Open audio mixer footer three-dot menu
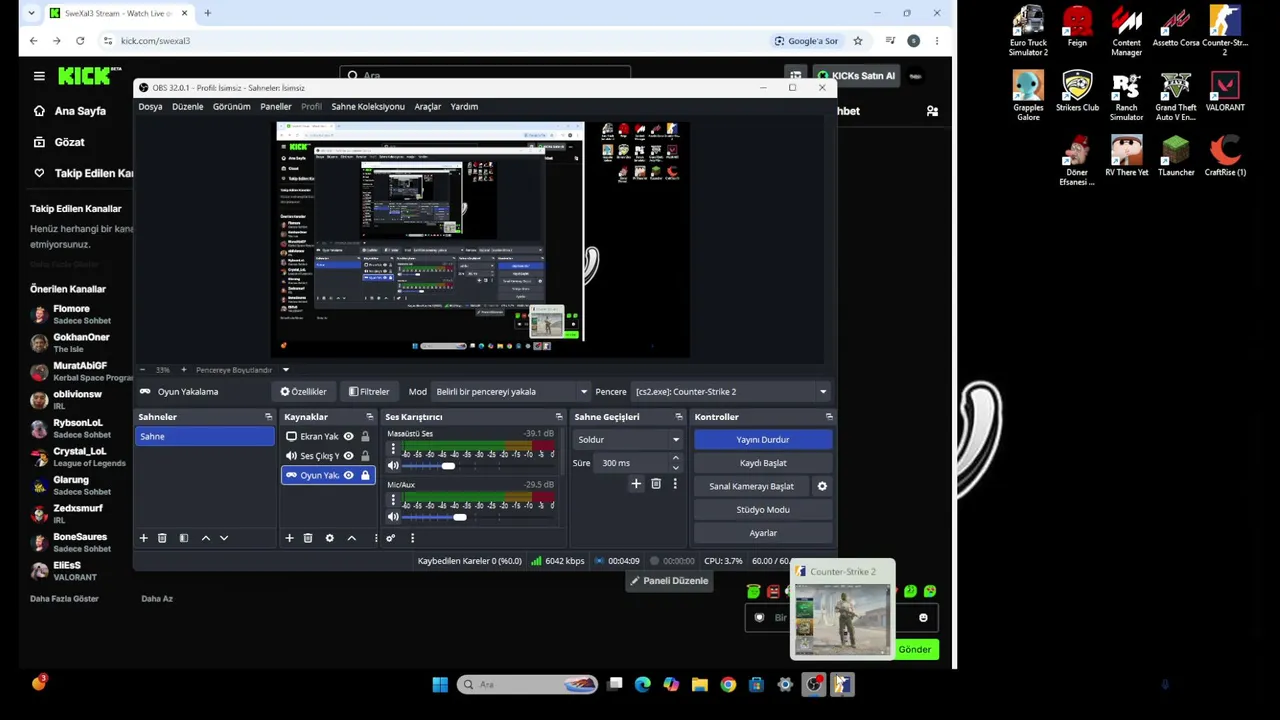Screen dimensions: 1280x720 click(x=412, y=538)
